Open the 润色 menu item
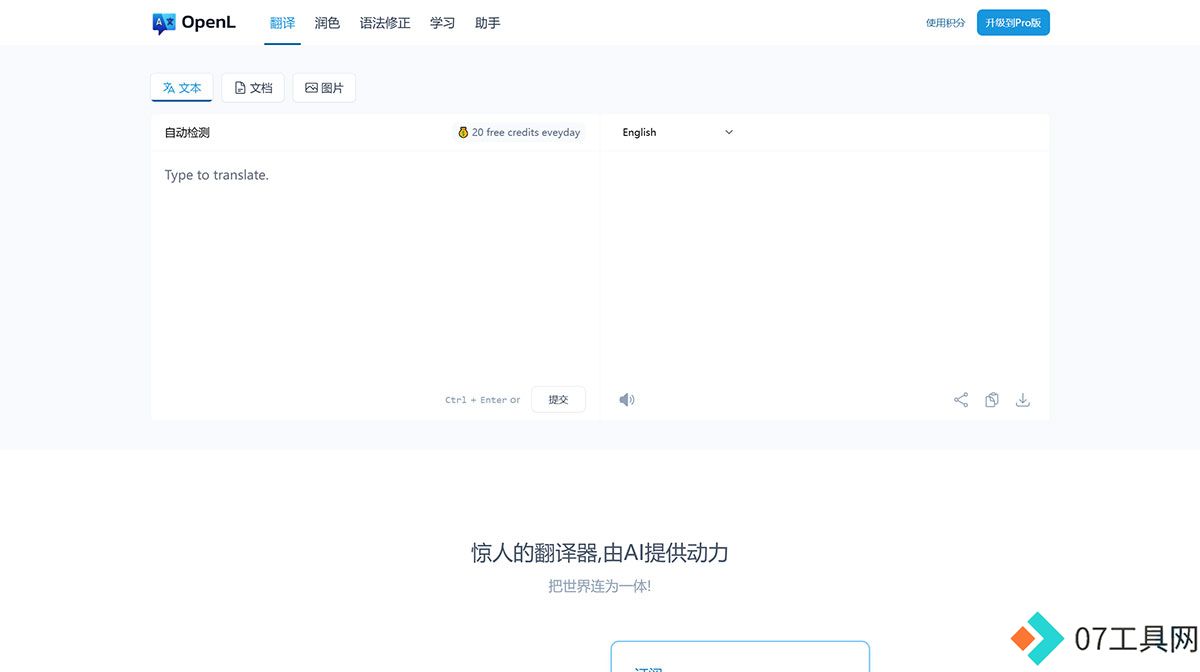The height and width of the screenshot is (672, 1200). point(327,23)
